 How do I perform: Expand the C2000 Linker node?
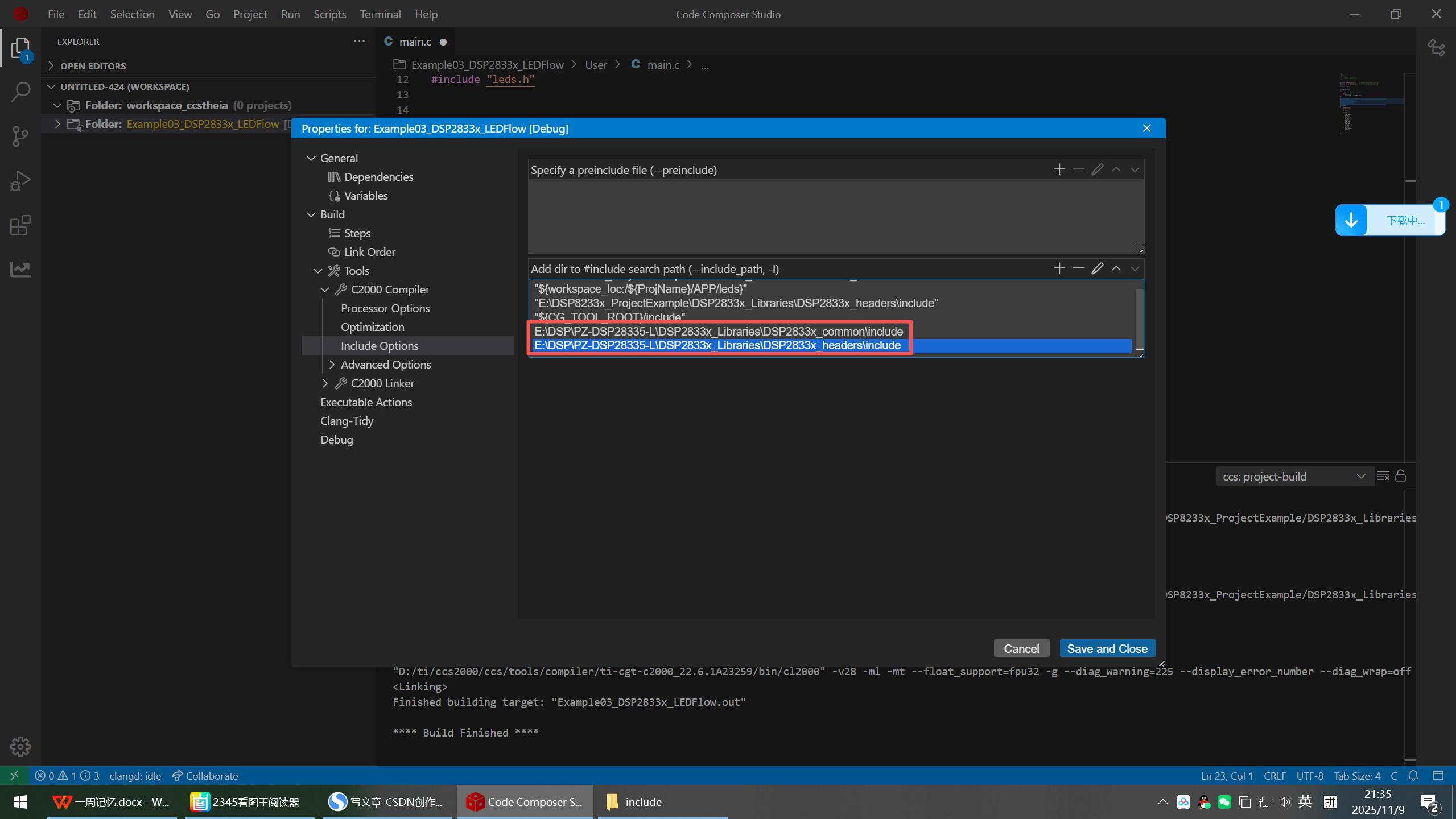pos(325,383)
